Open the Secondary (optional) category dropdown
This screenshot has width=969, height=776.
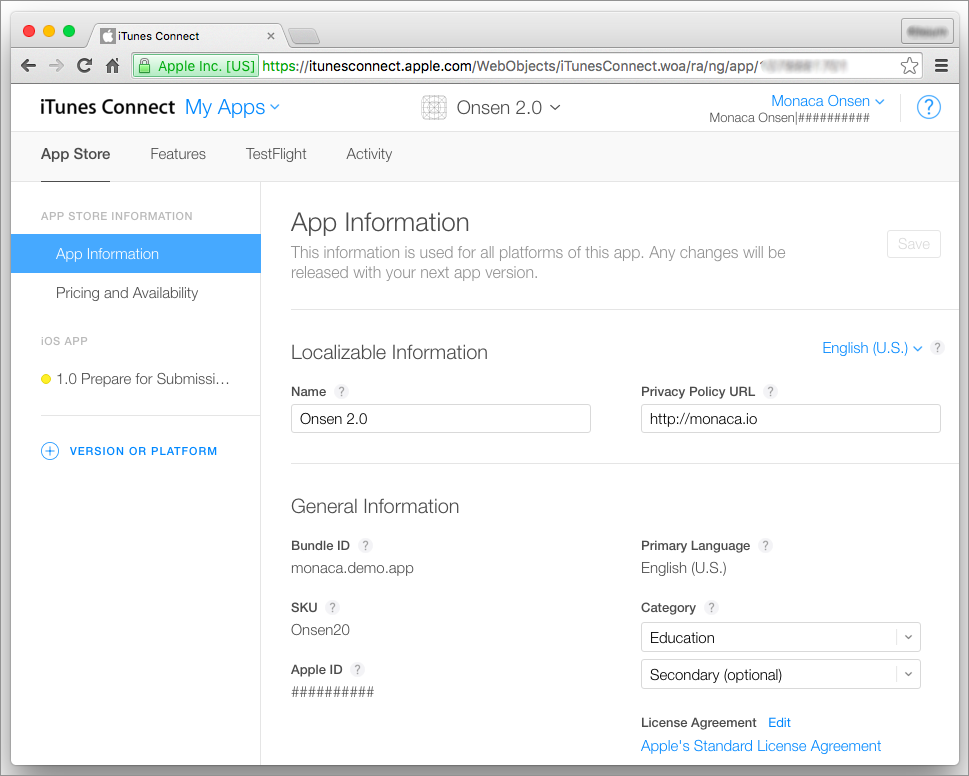[x=781, y=674]
